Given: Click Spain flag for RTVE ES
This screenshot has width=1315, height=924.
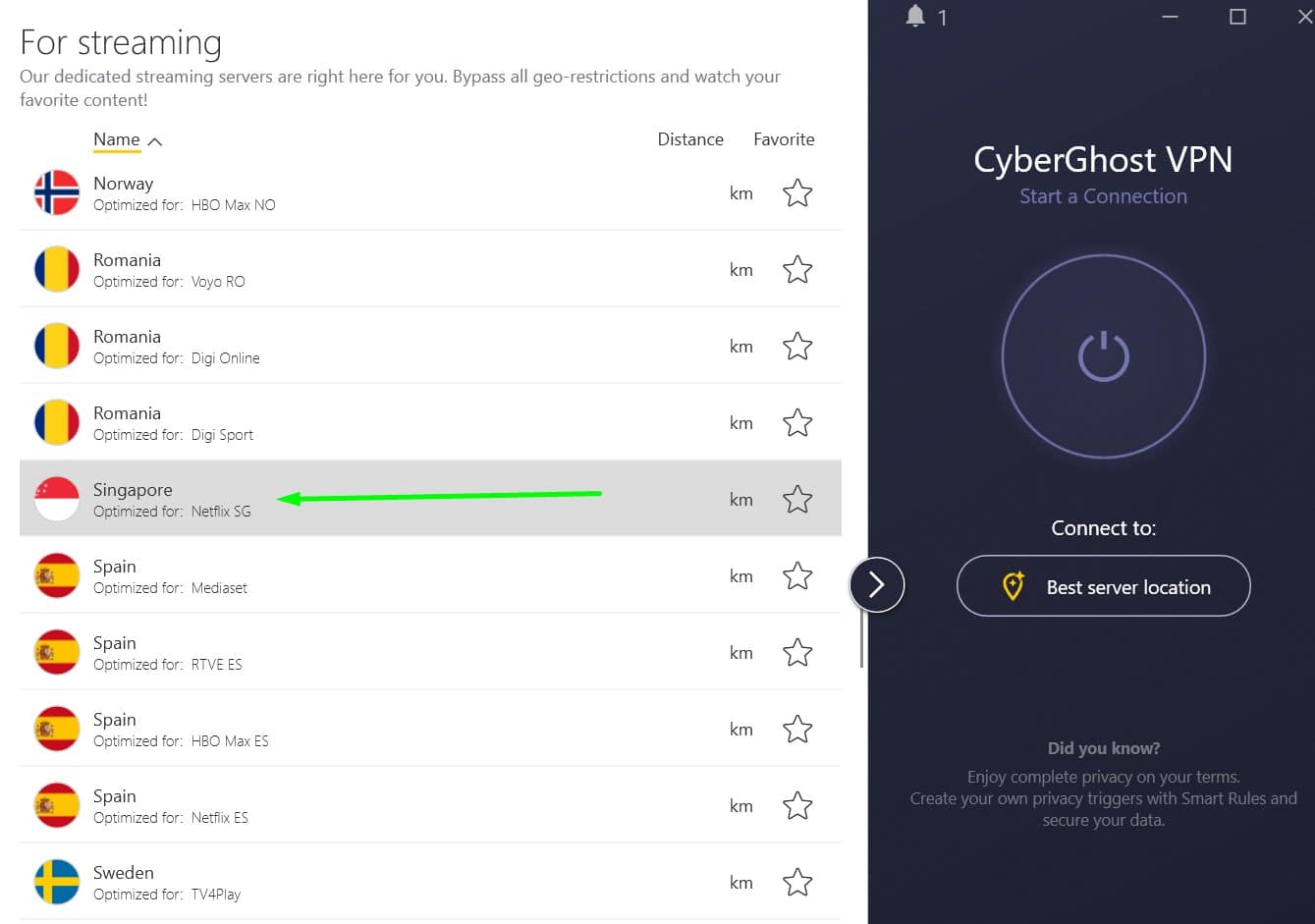Looking at the screenshot, I should coord(57,652).
